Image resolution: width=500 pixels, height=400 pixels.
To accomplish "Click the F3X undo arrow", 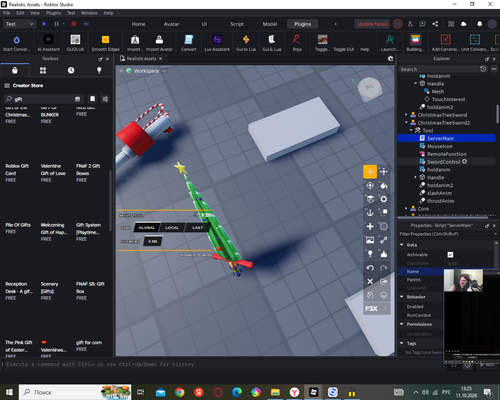I will (370, 268).
